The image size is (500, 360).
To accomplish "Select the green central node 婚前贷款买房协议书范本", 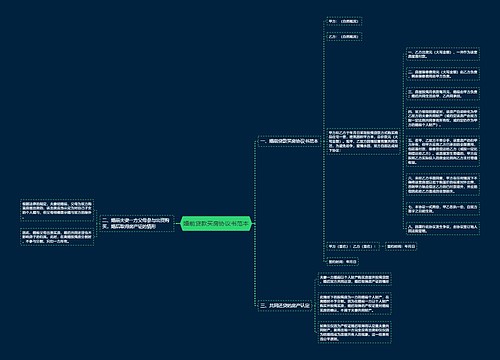I will (x=216, y=224).
